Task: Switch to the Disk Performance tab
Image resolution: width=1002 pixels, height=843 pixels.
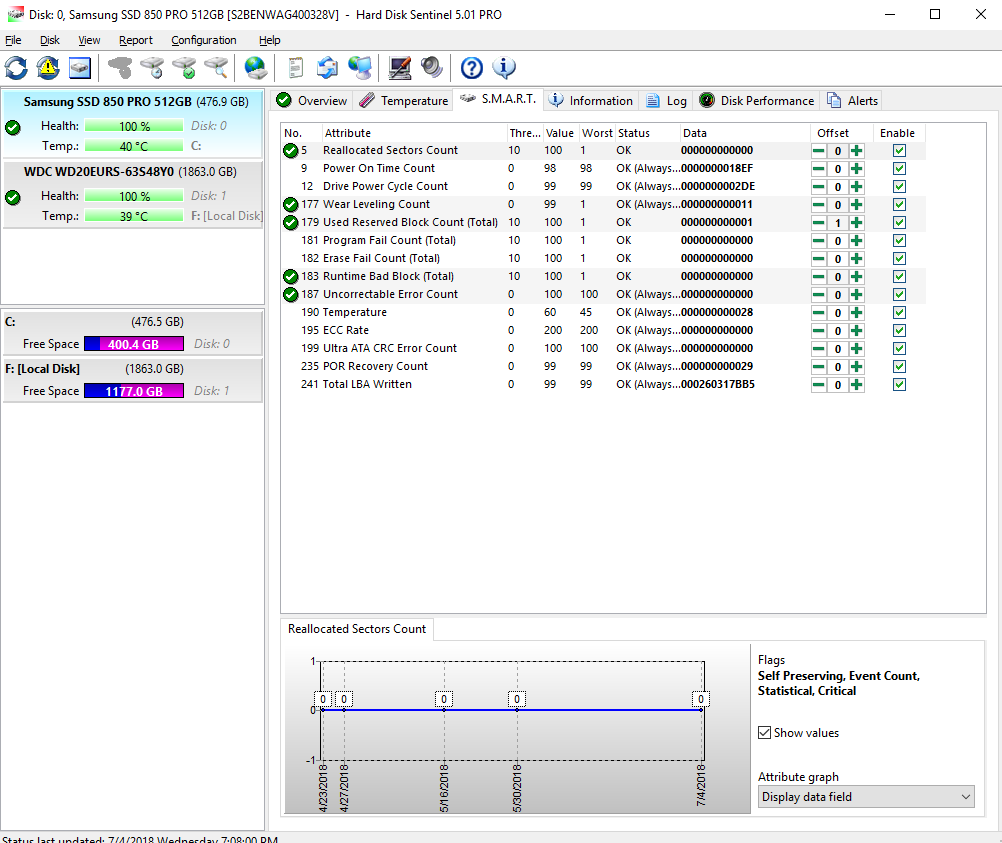Action: coord(757,101)
